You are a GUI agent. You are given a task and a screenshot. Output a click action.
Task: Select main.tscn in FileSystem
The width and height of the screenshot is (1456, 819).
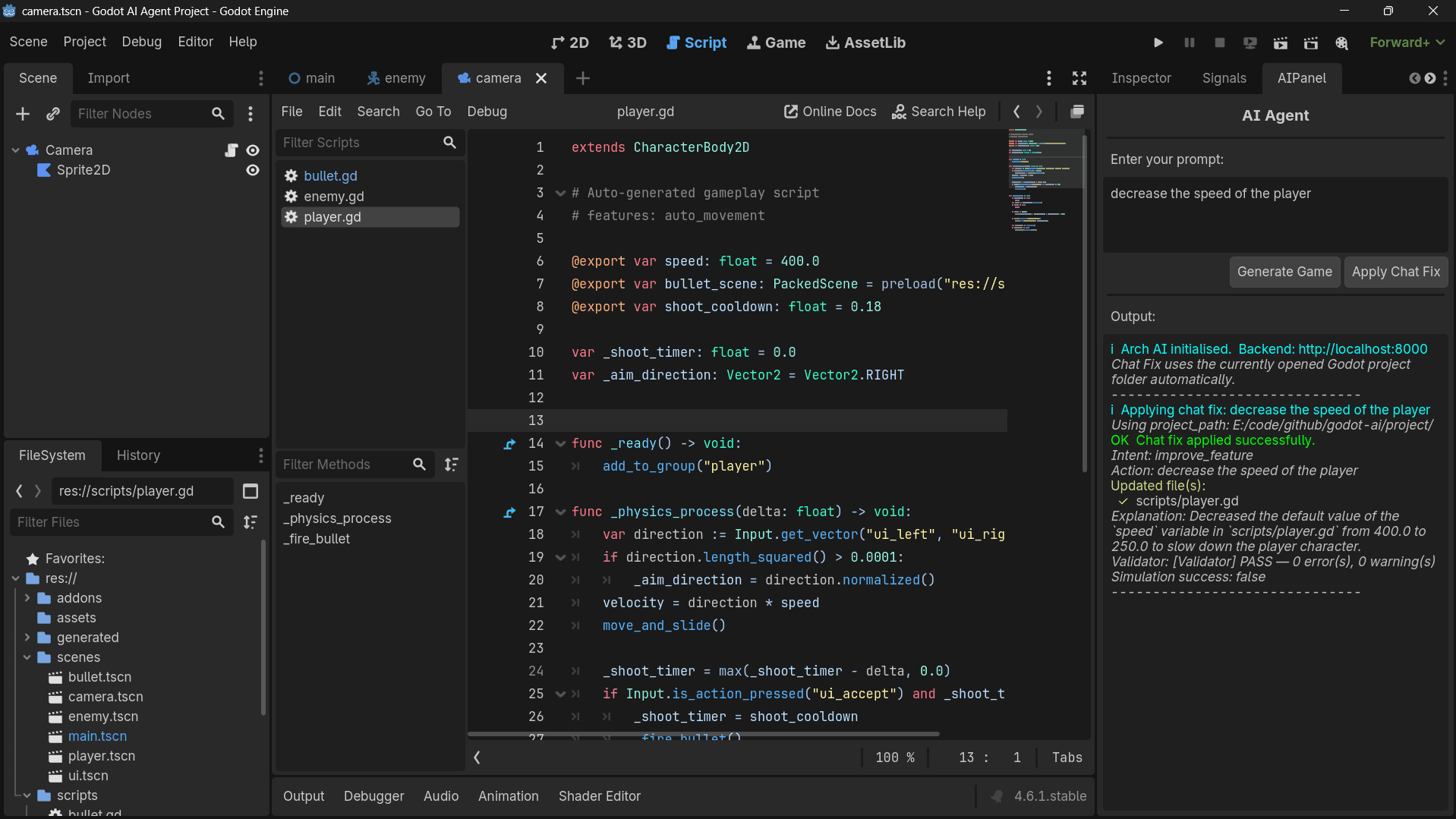tap(97, 736)
